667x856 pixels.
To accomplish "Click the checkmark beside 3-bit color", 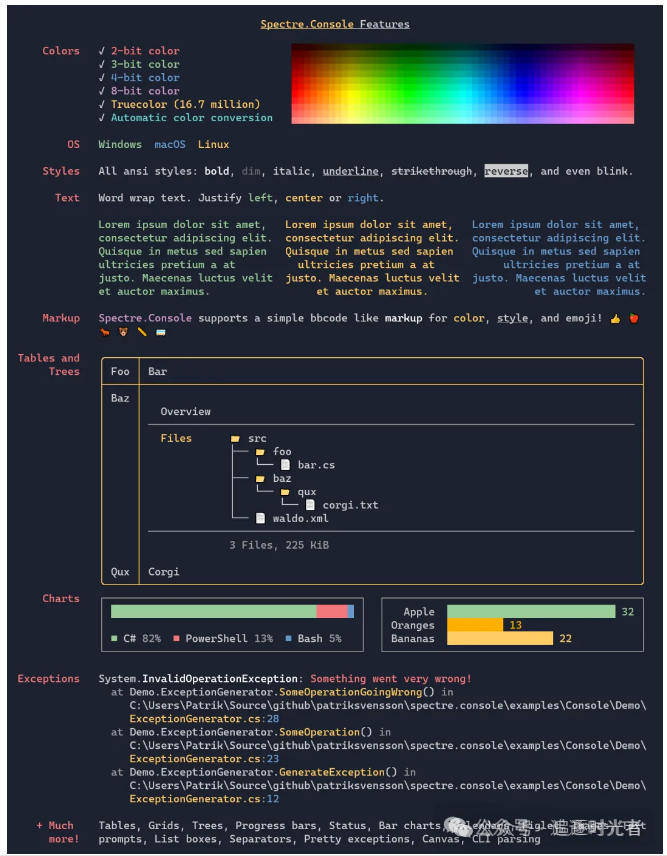I will point(102,64).
